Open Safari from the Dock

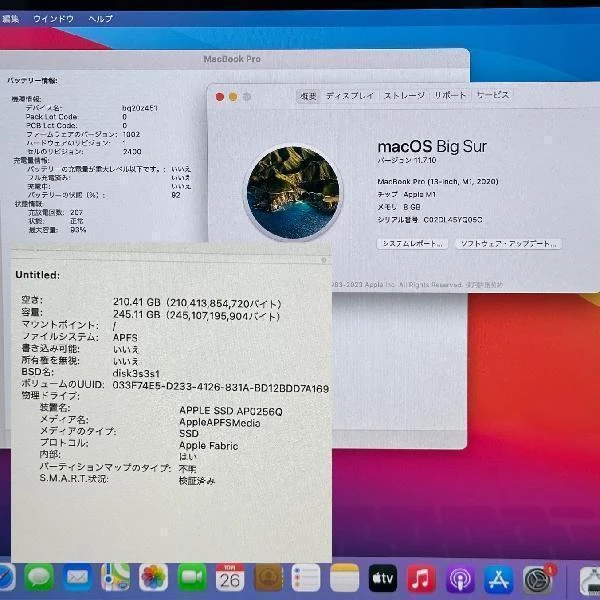6,577
